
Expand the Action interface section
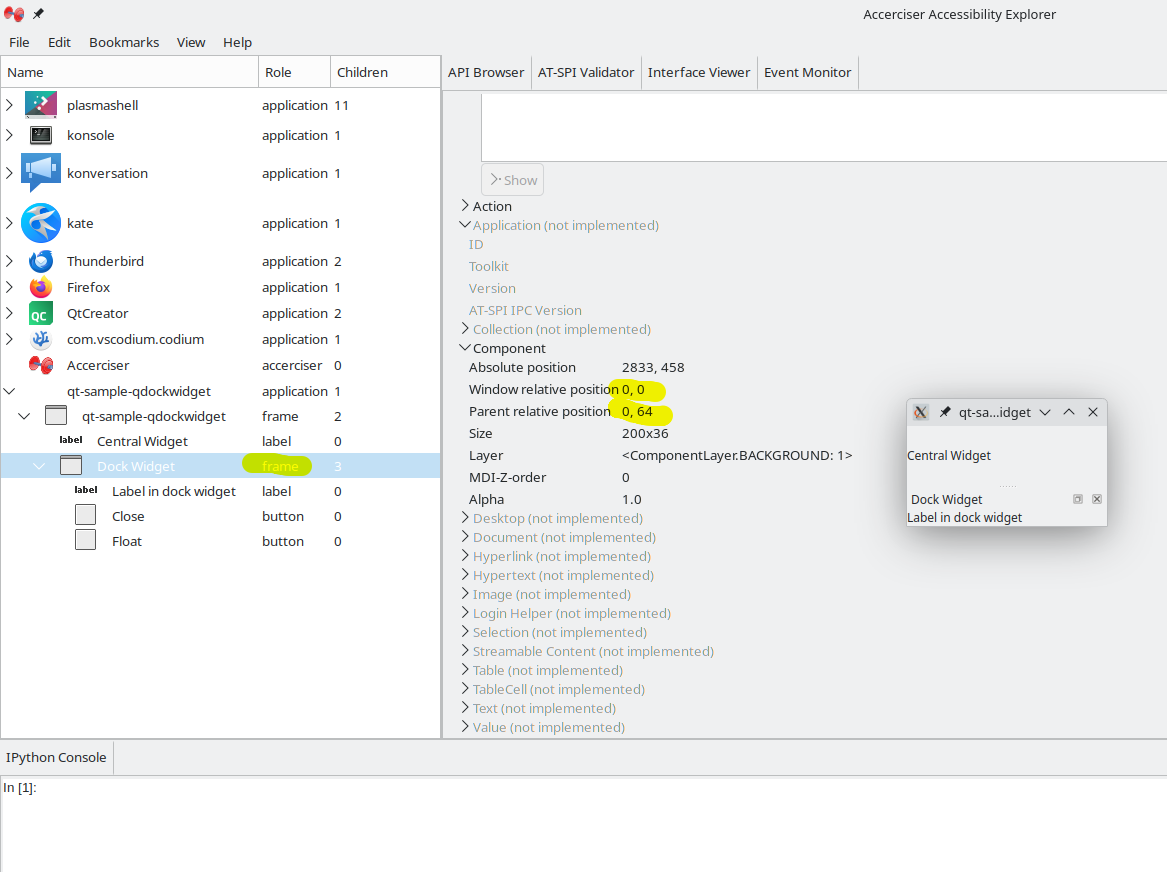465,205
